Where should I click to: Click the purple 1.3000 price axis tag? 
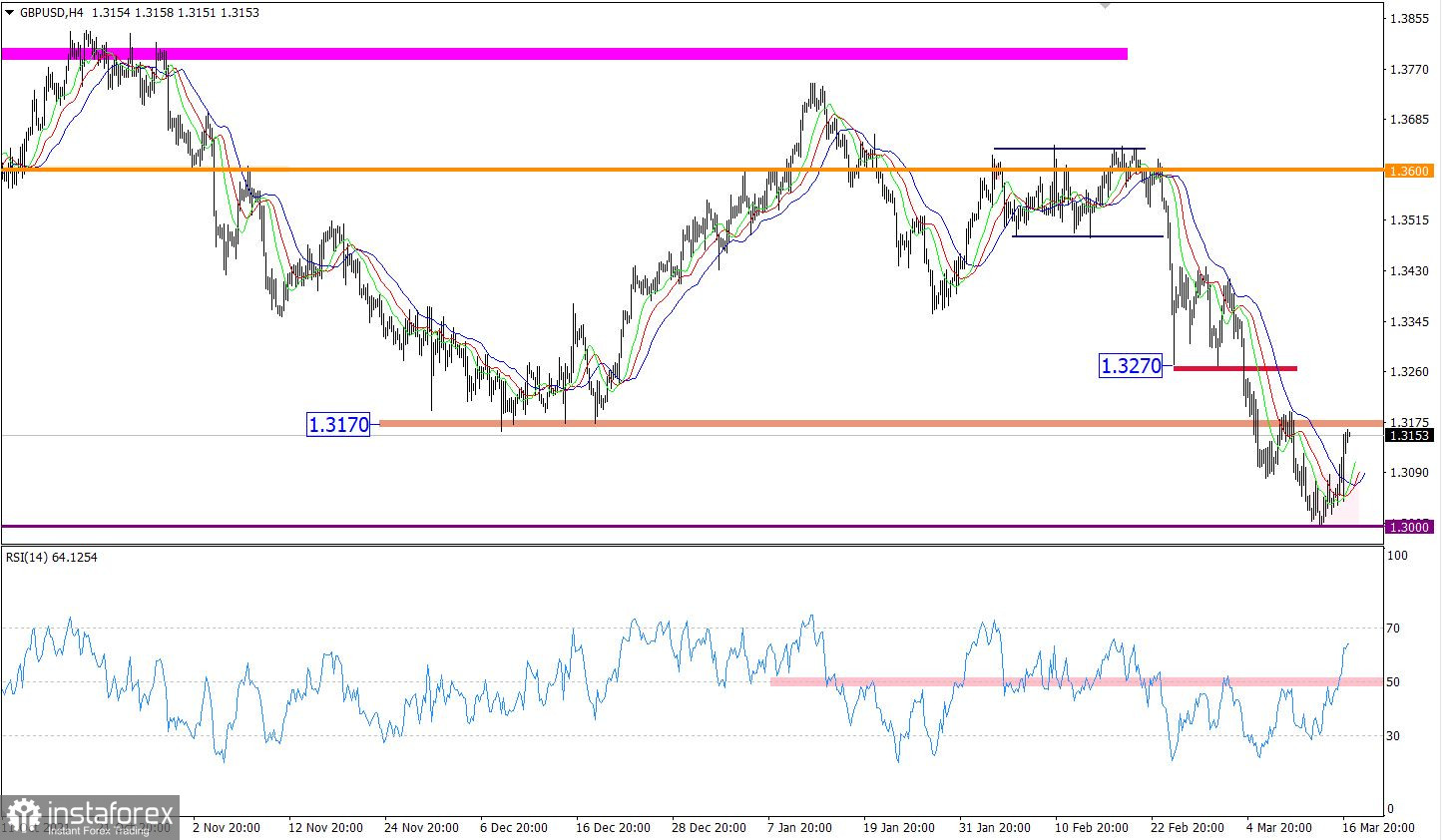(x=1409, y=527)
